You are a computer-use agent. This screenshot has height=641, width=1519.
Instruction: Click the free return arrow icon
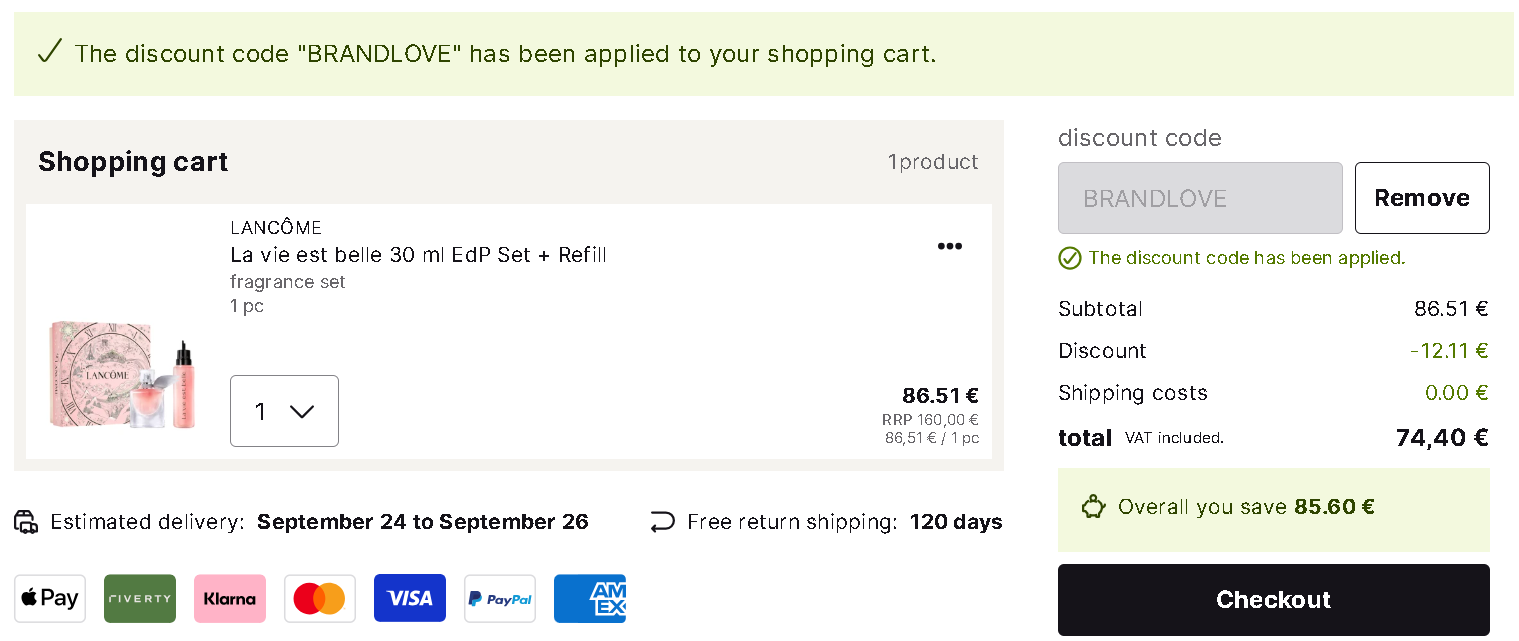662,522
